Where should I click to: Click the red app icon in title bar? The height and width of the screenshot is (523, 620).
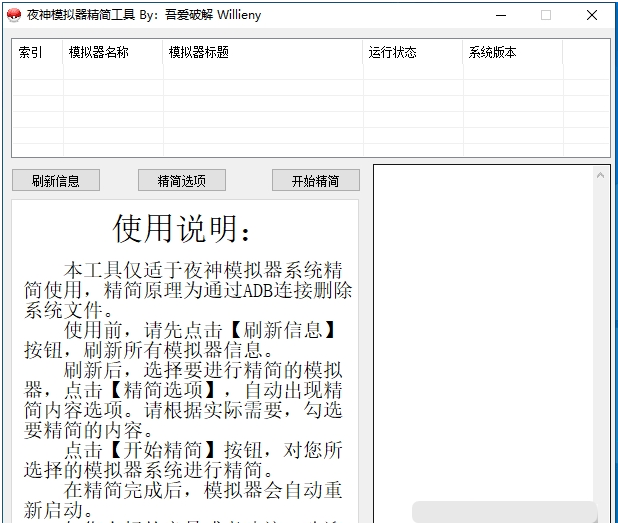[14, 15]
